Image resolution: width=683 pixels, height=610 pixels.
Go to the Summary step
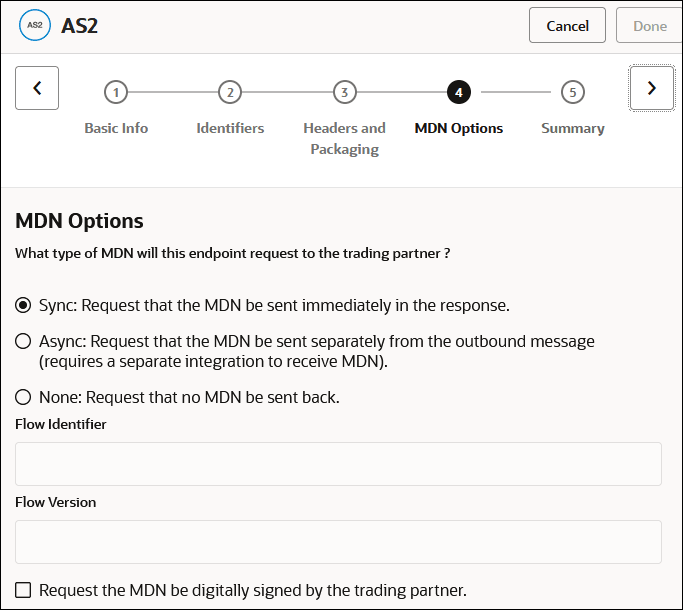pos(572,128)
